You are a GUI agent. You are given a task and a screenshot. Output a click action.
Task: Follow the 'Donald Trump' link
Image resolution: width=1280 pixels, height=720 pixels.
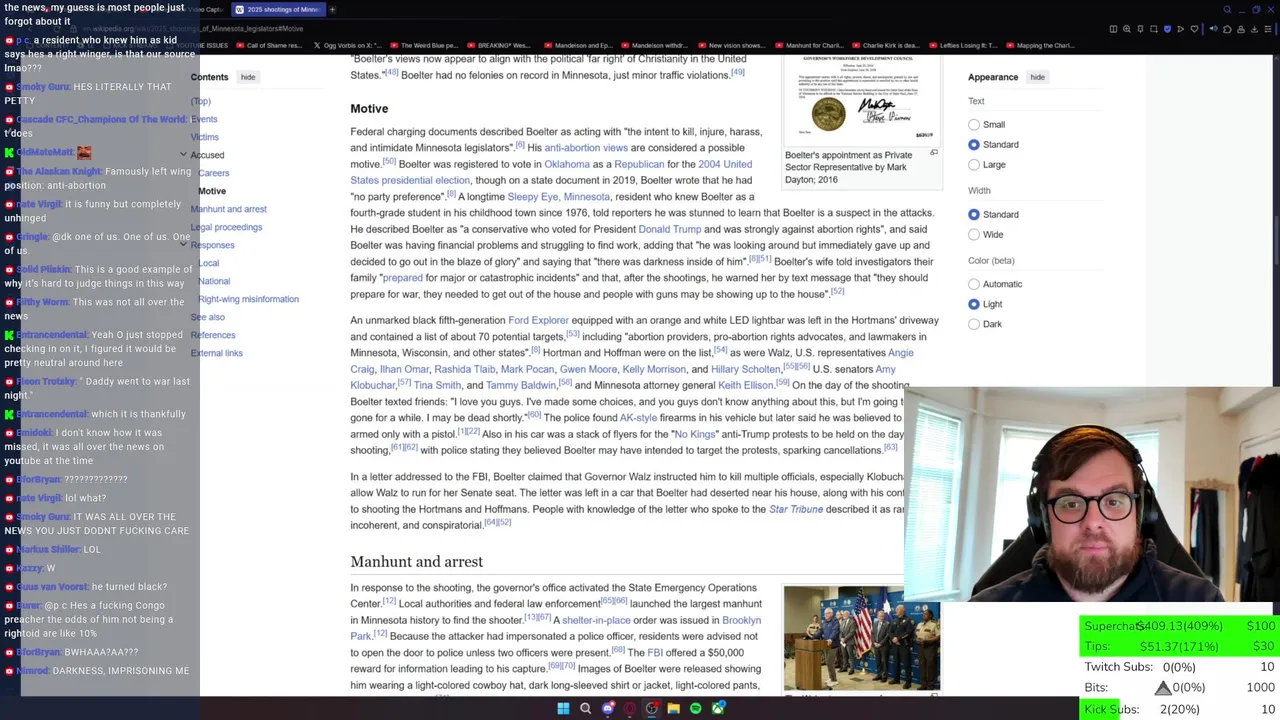(x=670, y=229)
